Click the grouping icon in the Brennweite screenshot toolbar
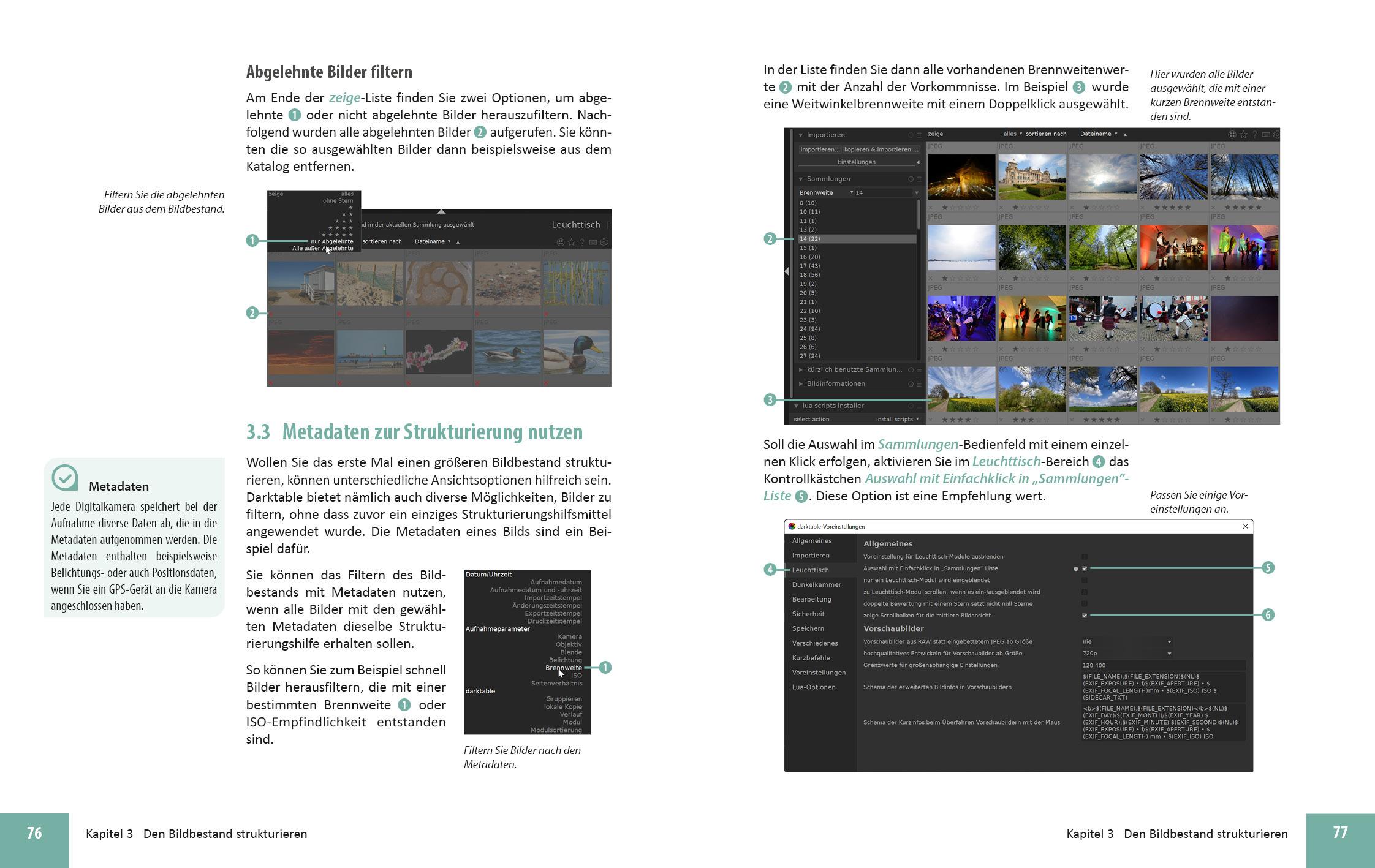Screen dimensions: 1375x868 coord(1232,134)
